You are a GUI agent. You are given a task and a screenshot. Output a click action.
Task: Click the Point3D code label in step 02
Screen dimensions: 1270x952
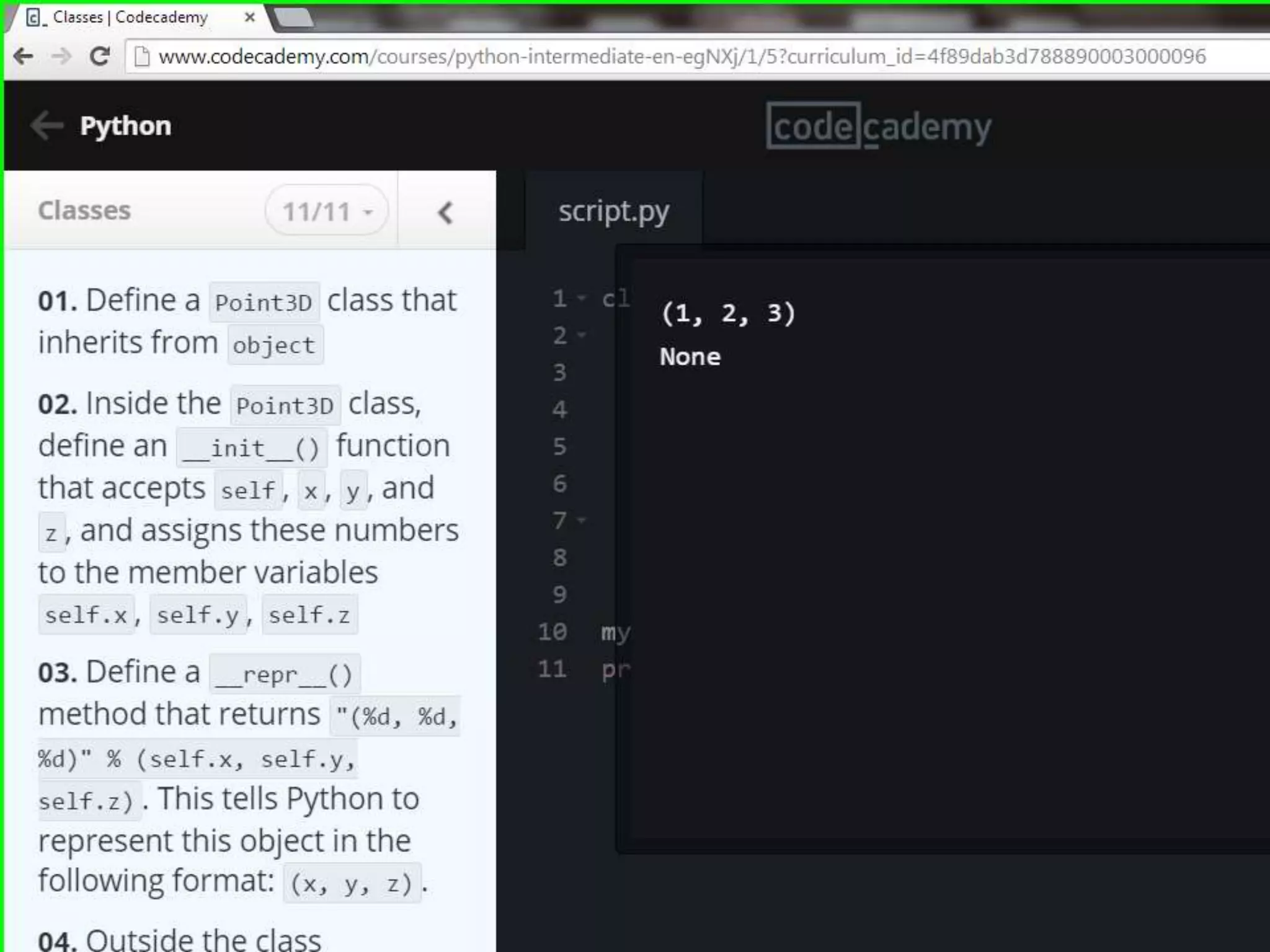285,405
